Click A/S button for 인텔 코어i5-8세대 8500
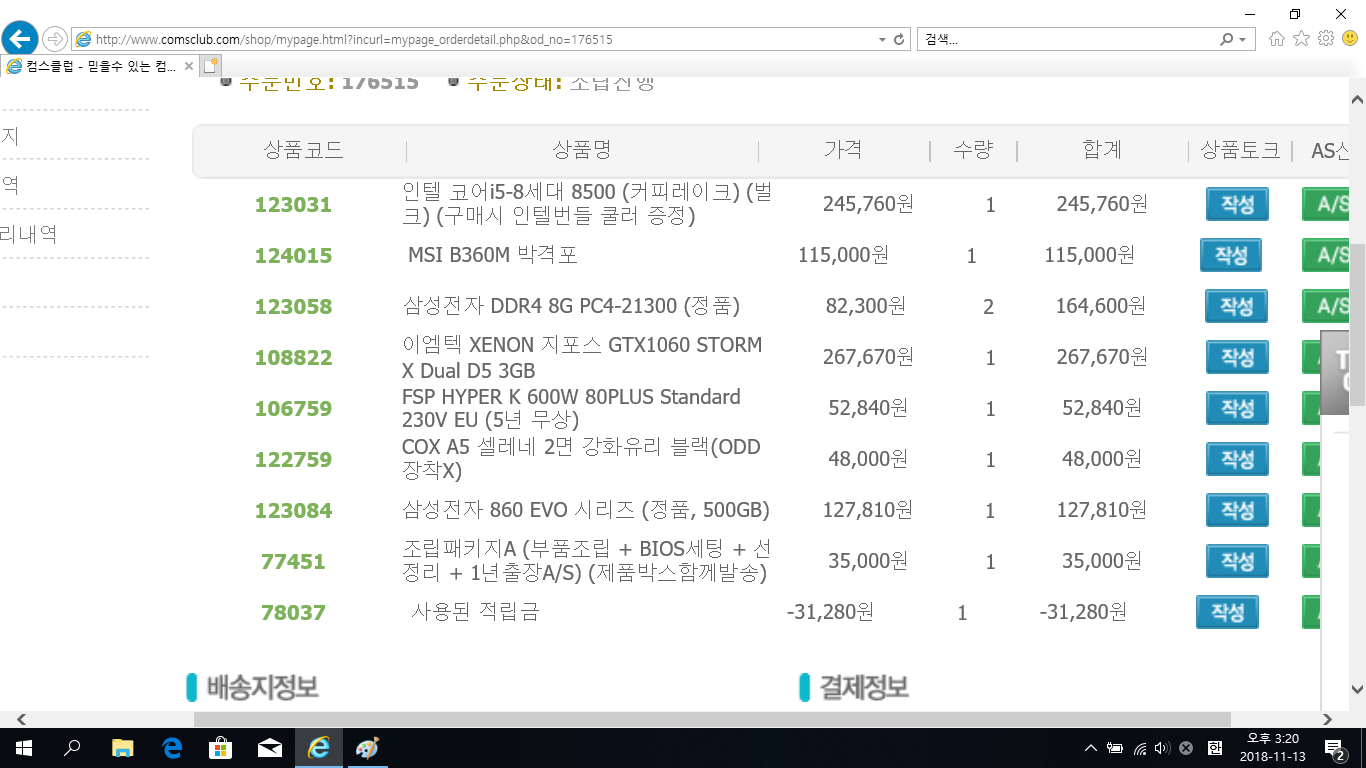Image resolution: width=1366 pixels, height=768 pixels. click(1326, 204)
